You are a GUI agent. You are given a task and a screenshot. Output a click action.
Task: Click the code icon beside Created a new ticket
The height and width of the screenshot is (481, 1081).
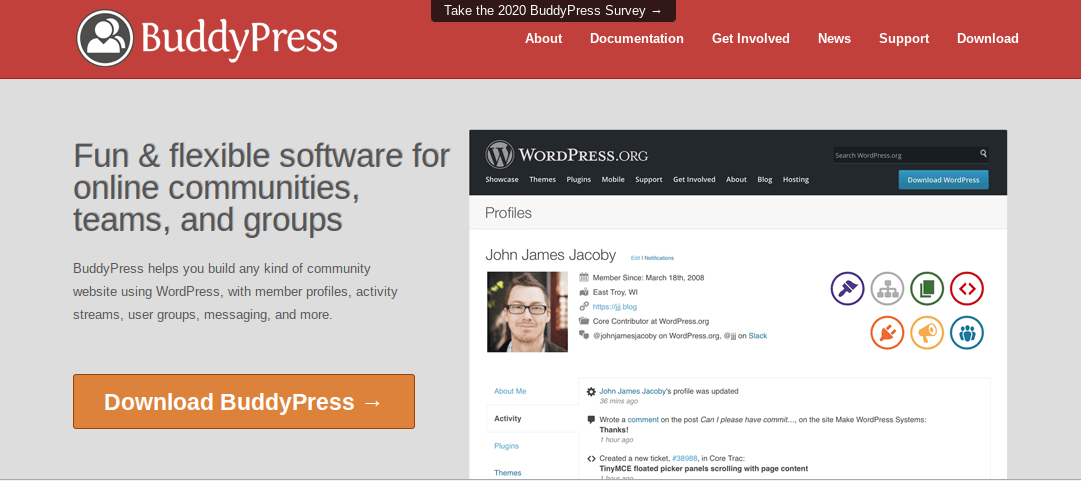coord(591,458)
